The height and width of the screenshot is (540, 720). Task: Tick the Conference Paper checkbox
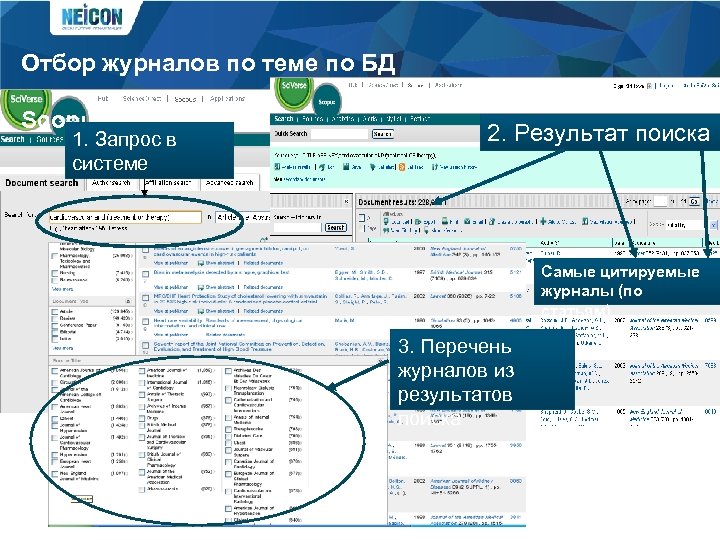coord(55,325)
